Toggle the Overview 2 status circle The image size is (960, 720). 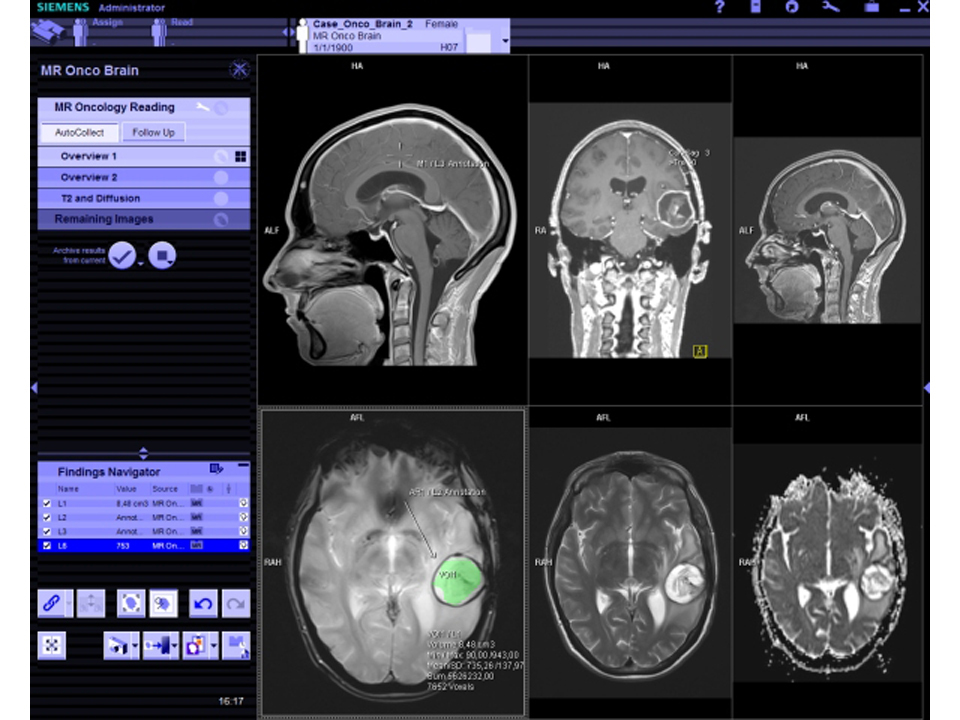coord(221,178)
